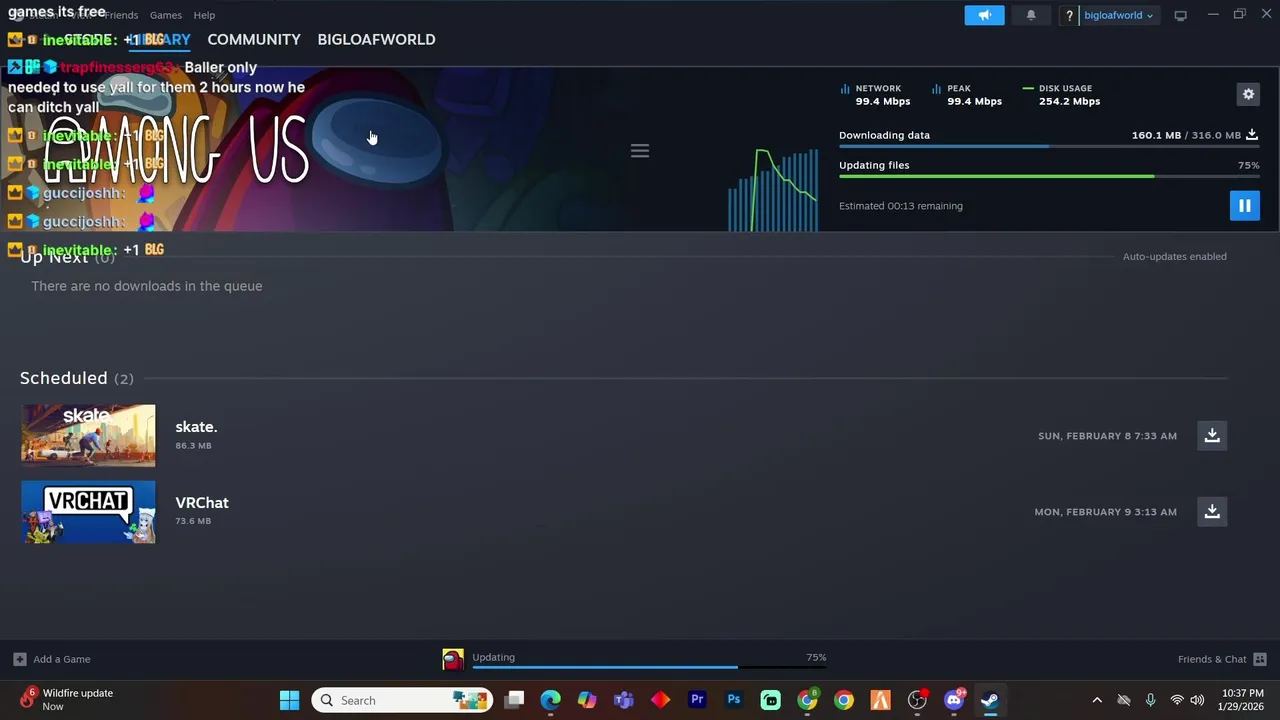This screenshot has height=720, width=1280.
Task: Pause the current download
Action: tap(1244, 206)
